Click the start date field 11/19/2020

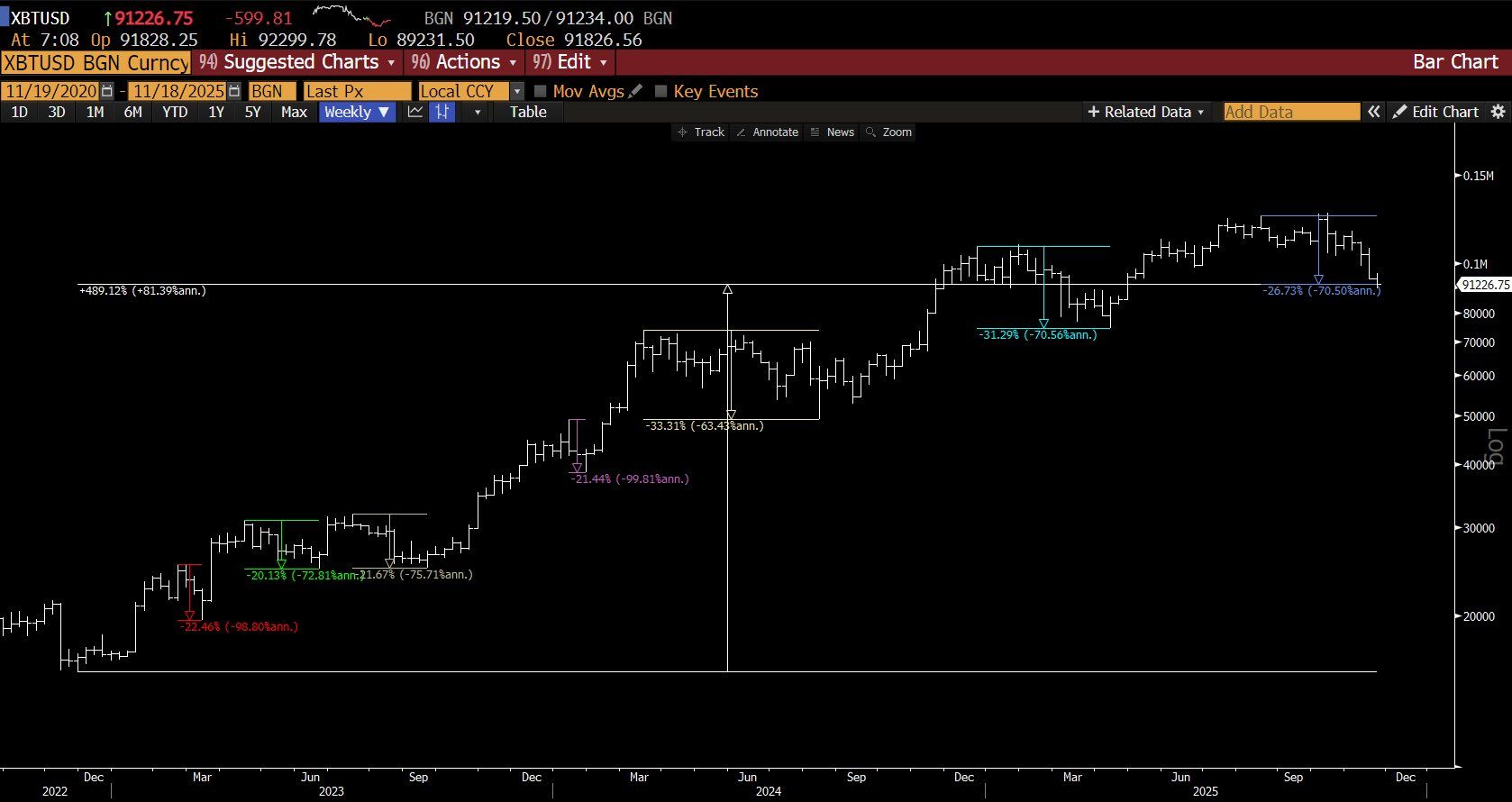pos(50,91)
